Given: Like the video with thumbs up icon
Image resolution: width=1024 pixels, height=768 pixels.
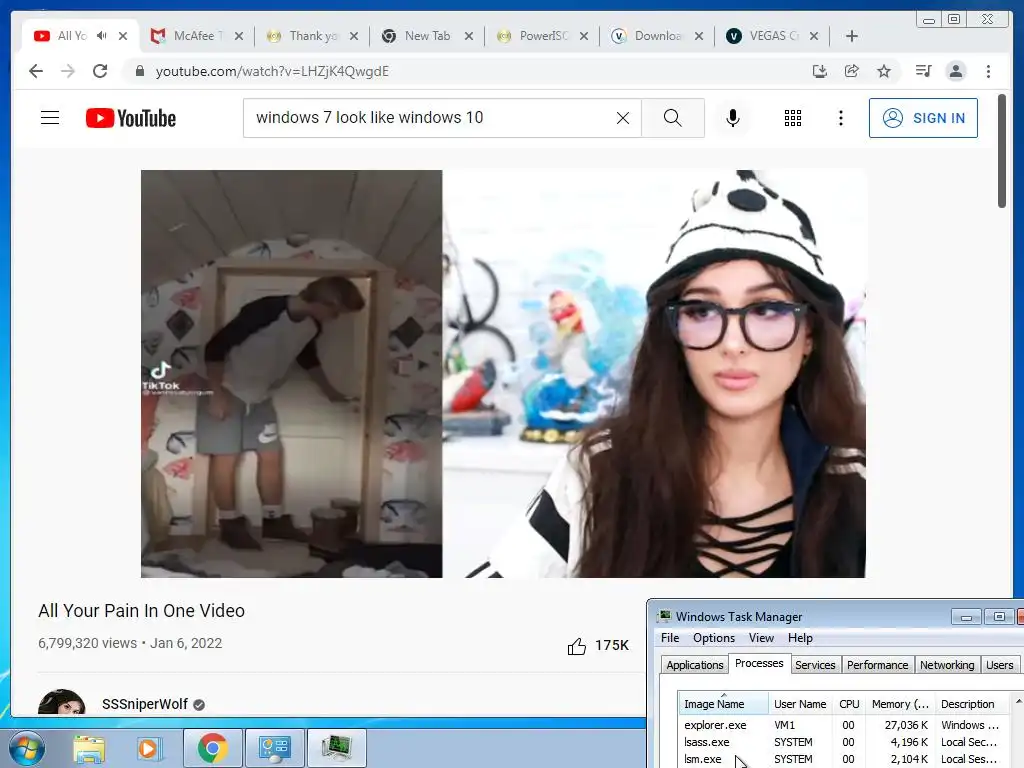Looking at the screenshot, I should click(x=577, y=646).
